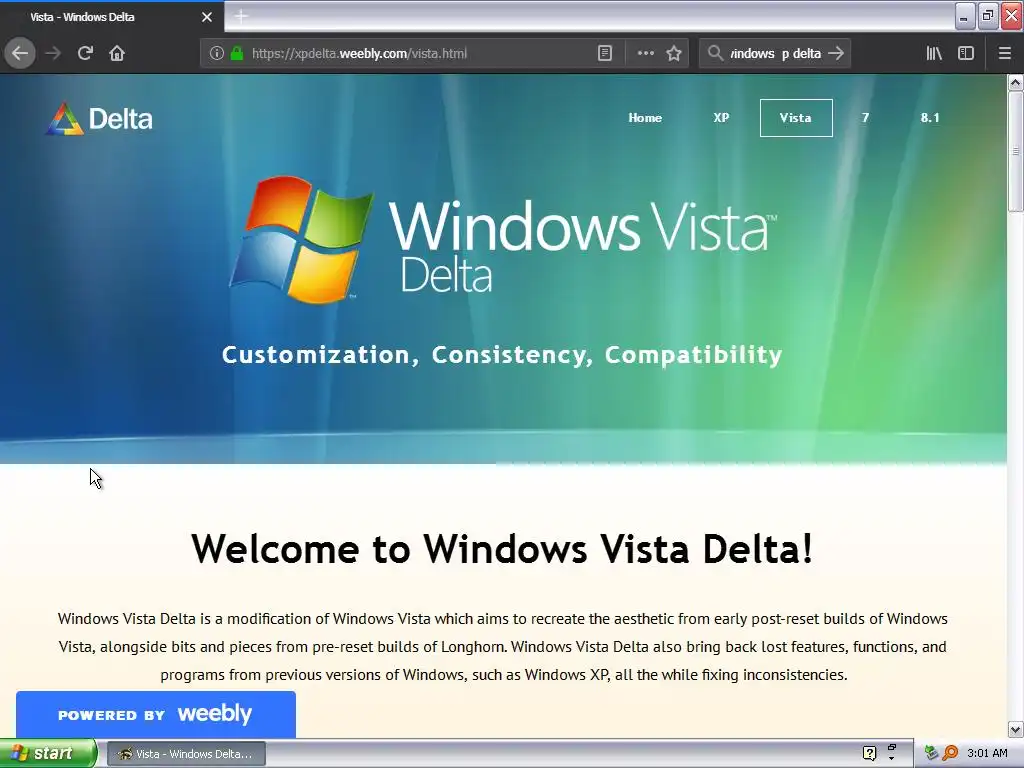Reload the page with the refresh icon
This screenshot has width=1024, height=768.
coord(85,53)
